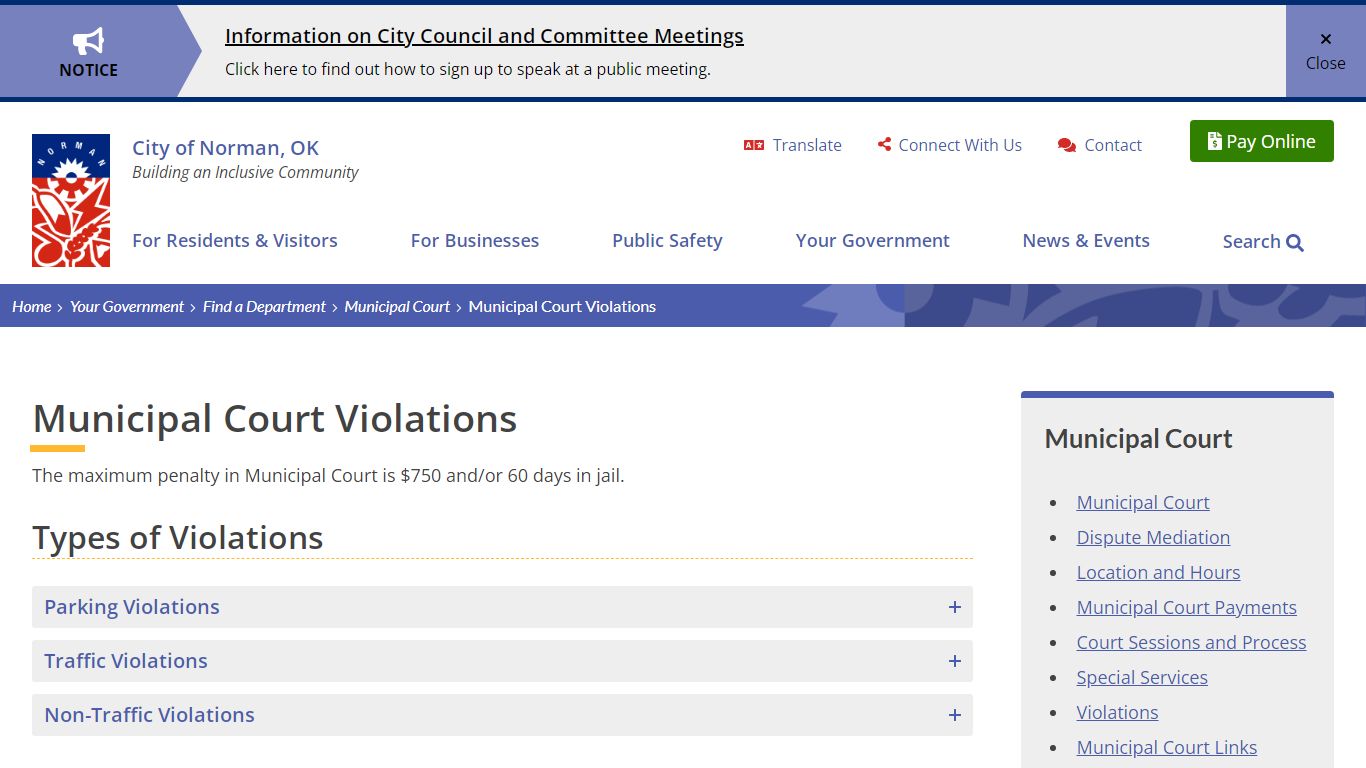
Task: Click the City of Norman logo
Action: [x=71, y=200]
